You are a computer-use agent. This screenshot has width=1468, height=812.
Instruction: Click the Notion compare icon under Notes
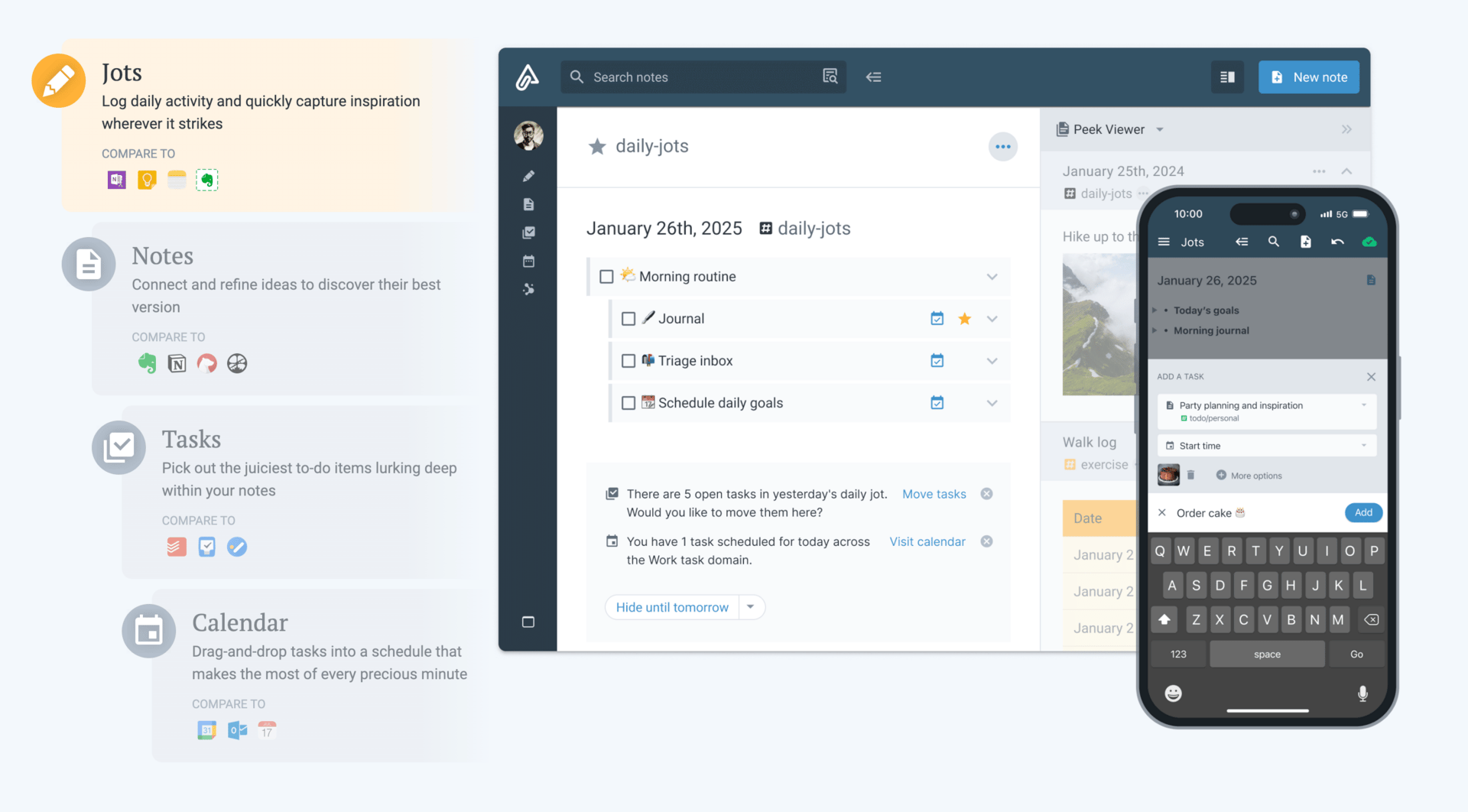(177, 363)
